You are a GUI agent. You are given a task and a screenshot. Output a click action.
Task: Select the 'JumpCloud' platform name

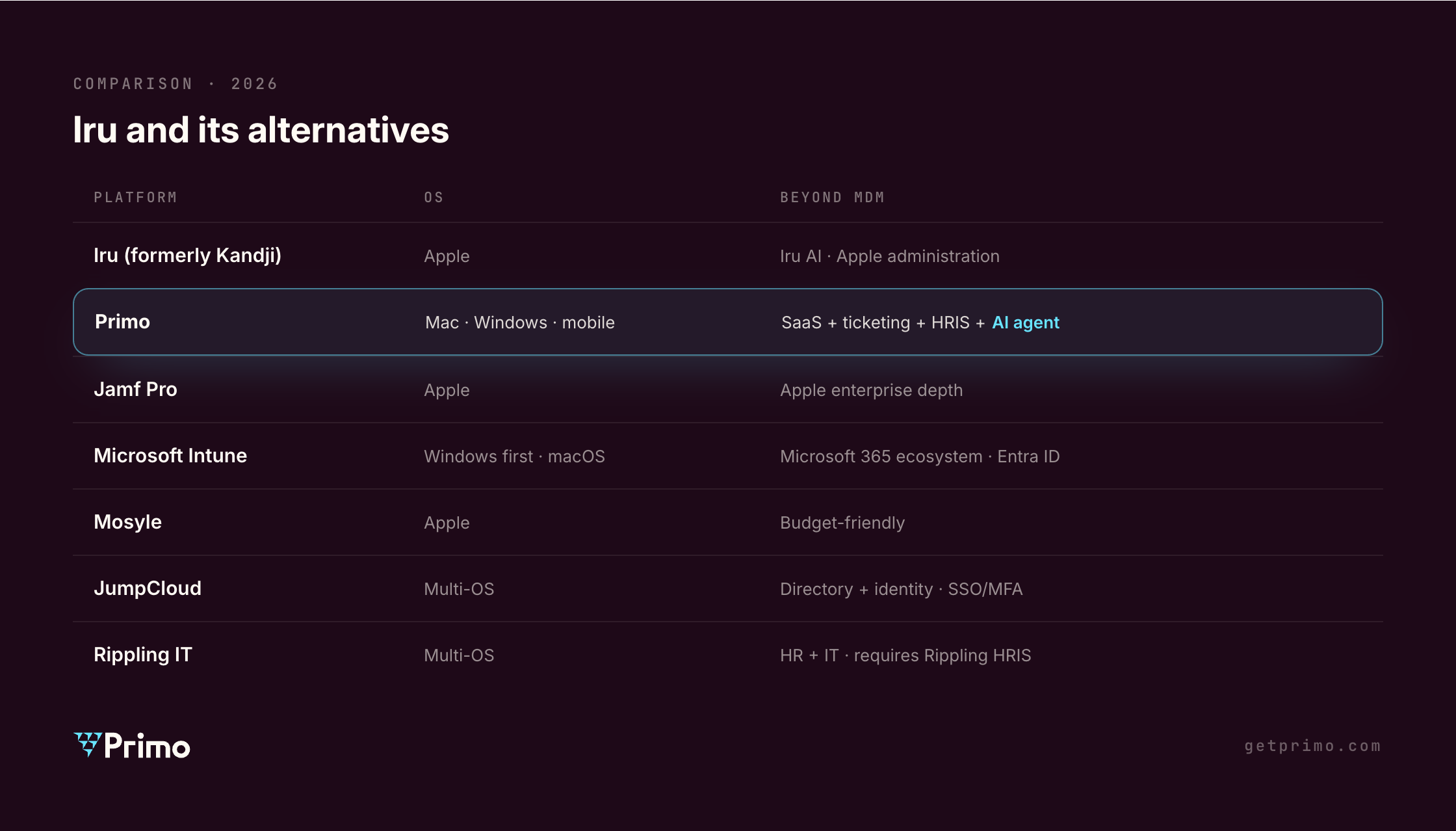tap(148, 588)
